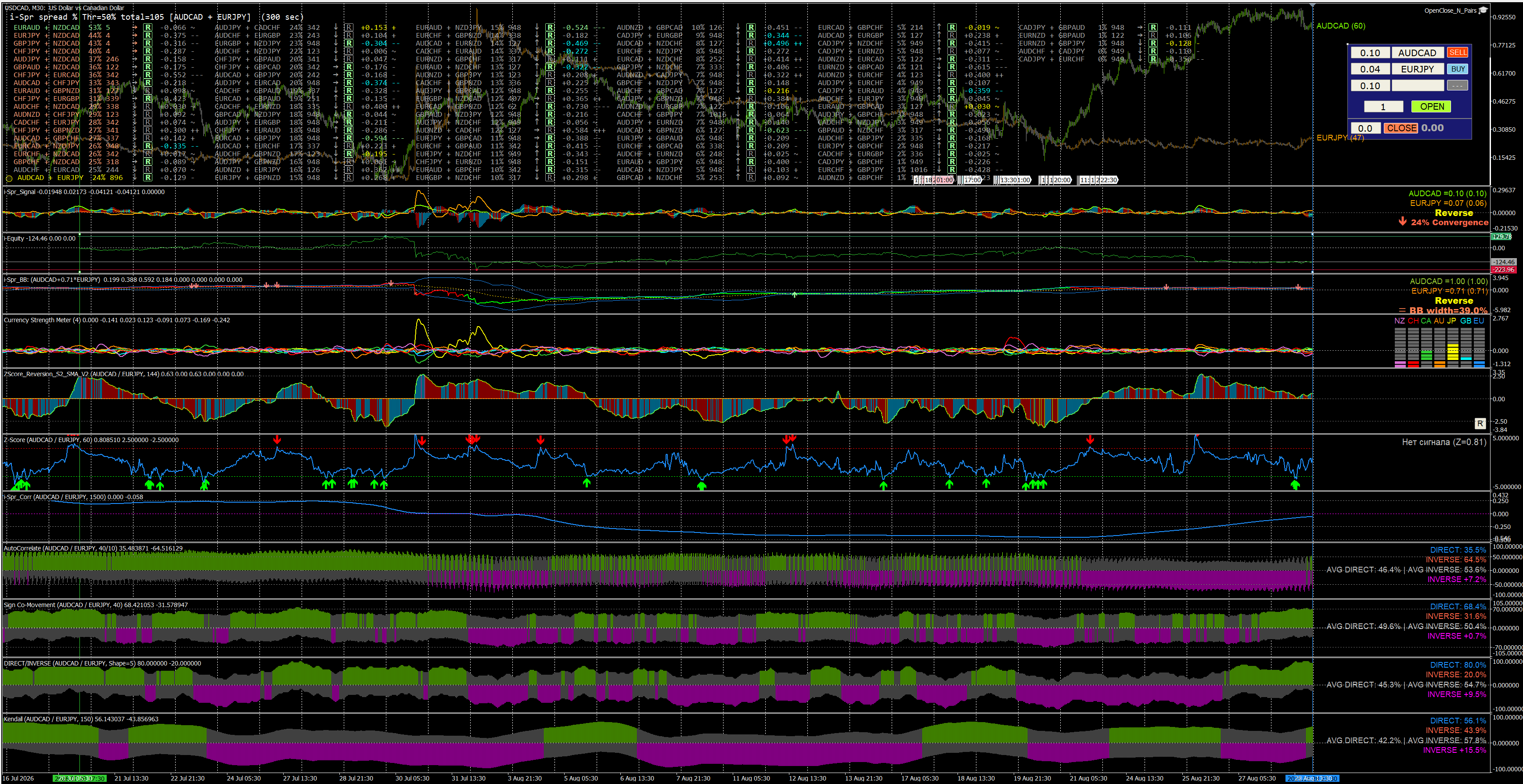Click the green OPEN button
This screenshot has height=784, width=1523.
1432,106
